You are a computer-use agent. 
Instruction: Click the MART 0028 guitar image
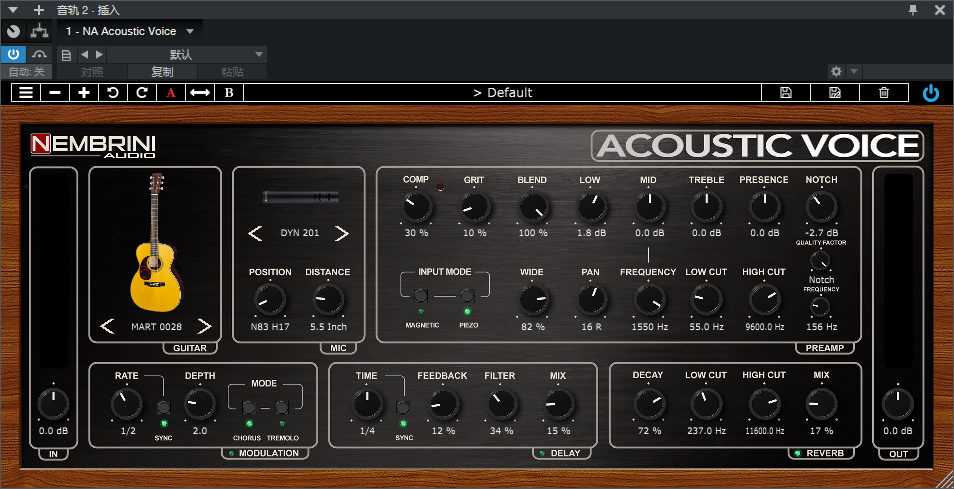pos(155,242)
